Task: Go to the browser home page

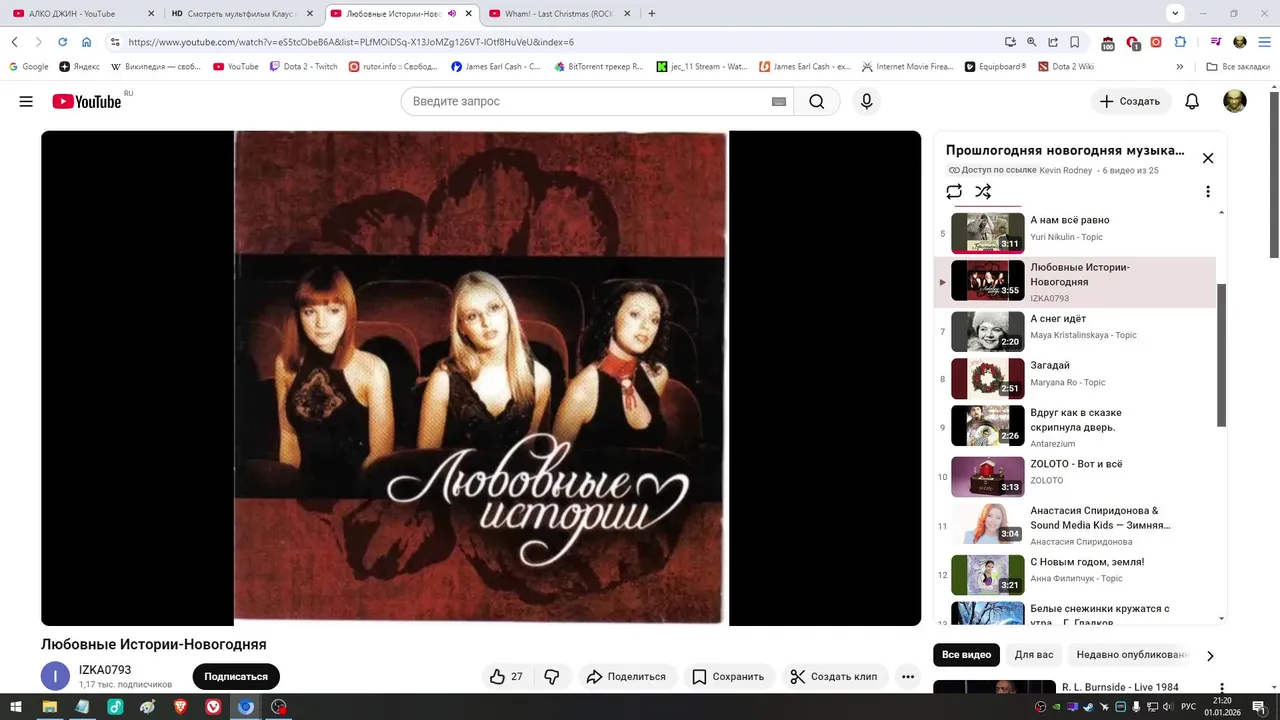Action: (87, 42)
